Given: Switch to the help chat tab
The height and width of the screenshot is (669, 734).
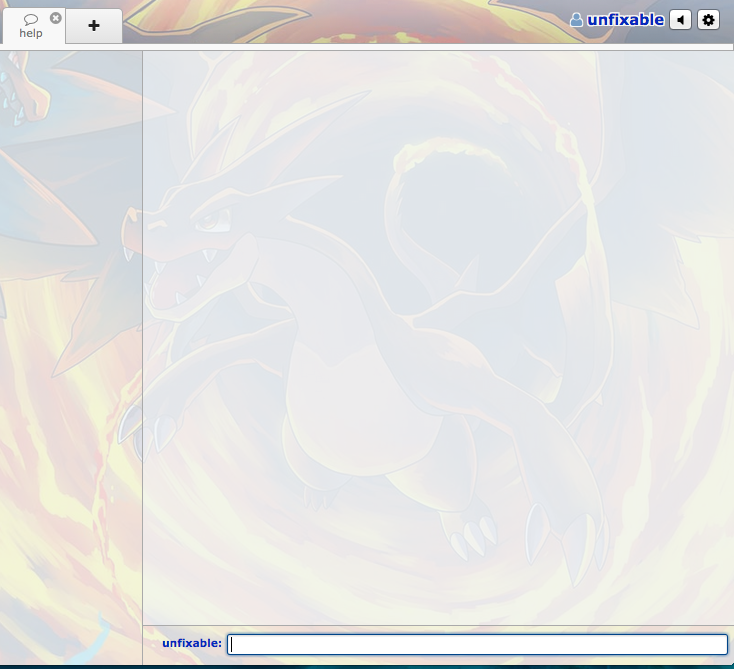Looking at the screenshot, I should point(31,26).
